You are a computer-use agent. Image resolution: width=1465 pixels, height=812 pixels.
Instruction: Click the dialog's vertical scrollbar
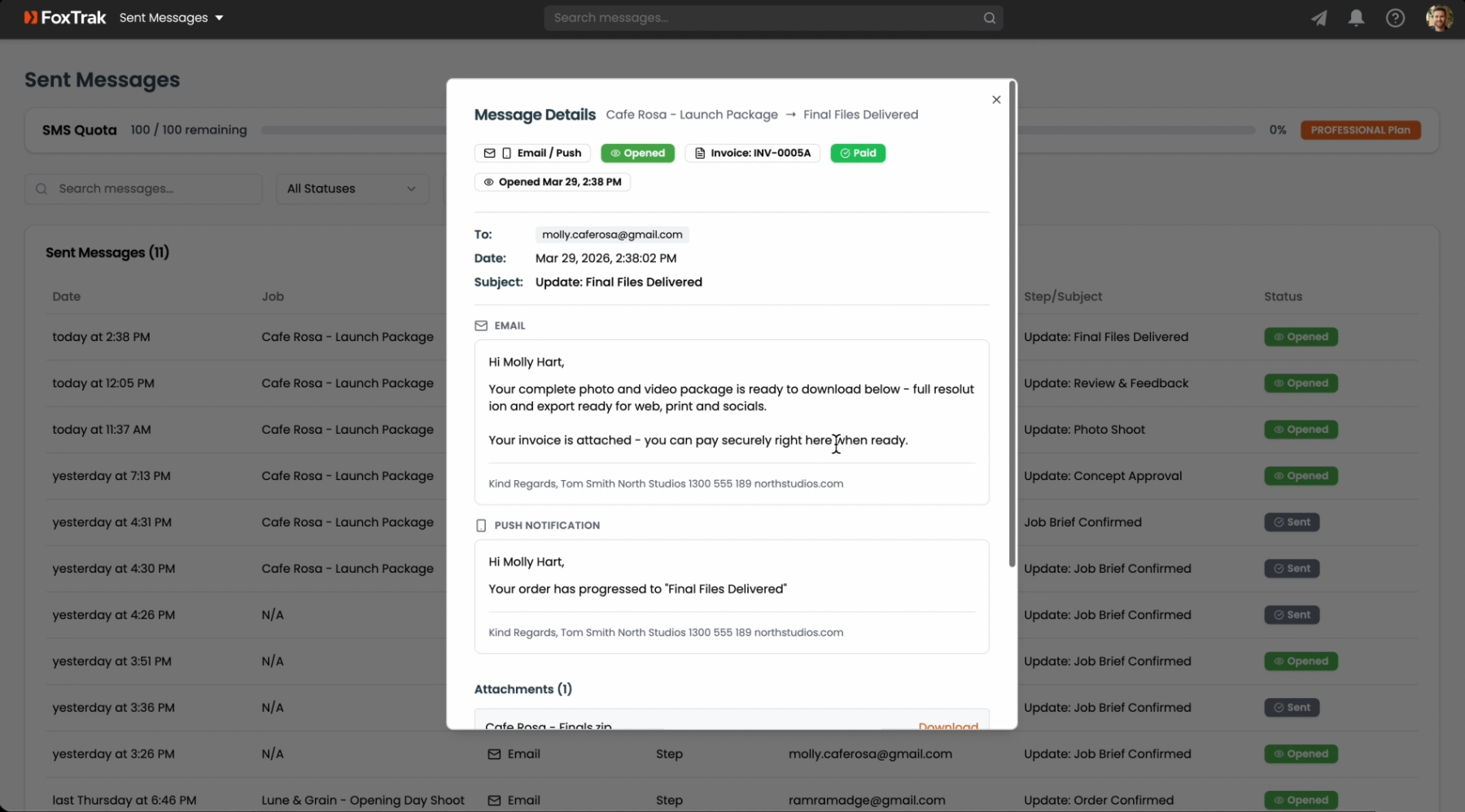(1012, 324)
